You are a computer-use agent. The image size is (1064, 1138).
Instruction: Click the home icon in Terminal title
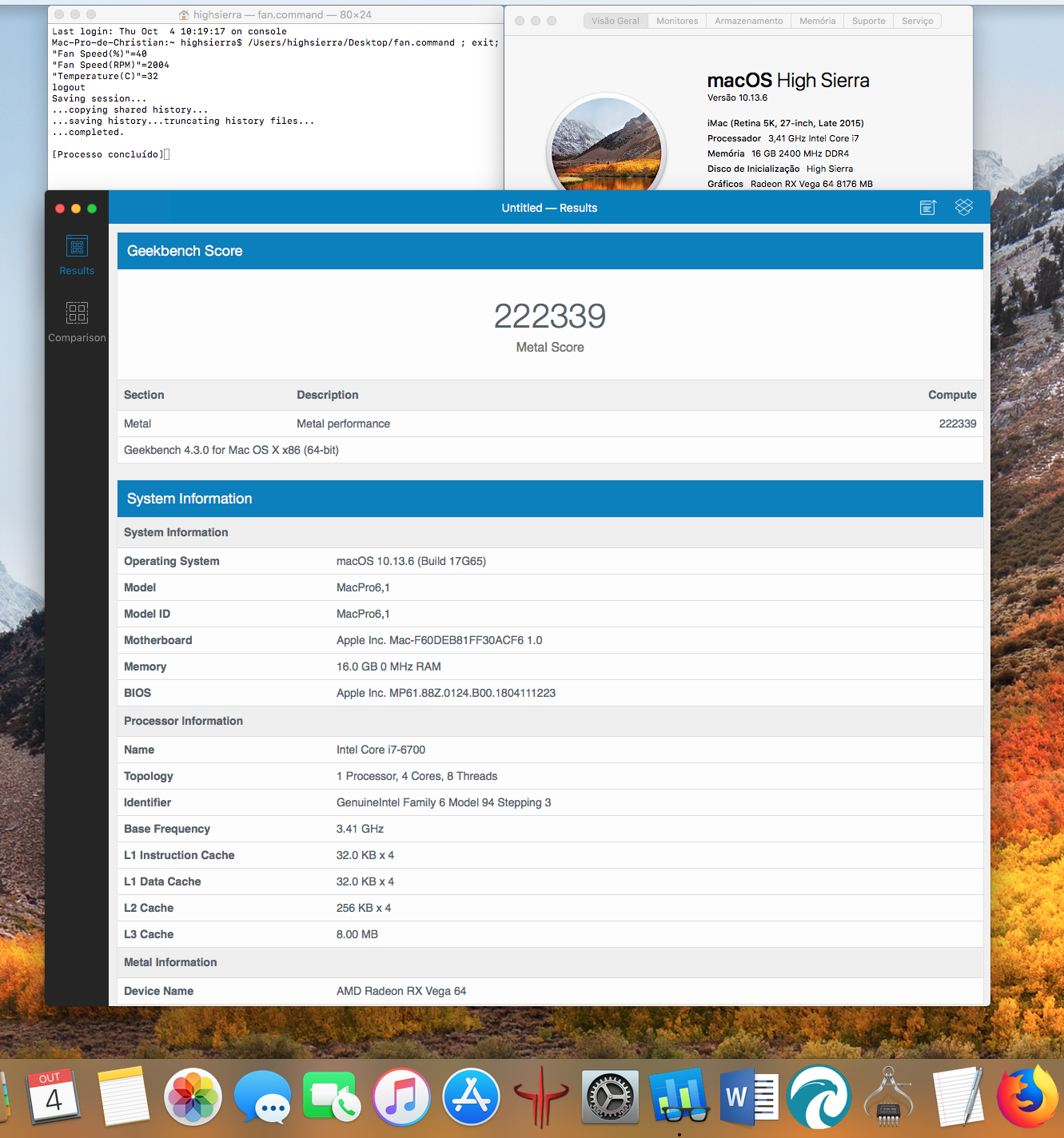[x=184, y=15]
